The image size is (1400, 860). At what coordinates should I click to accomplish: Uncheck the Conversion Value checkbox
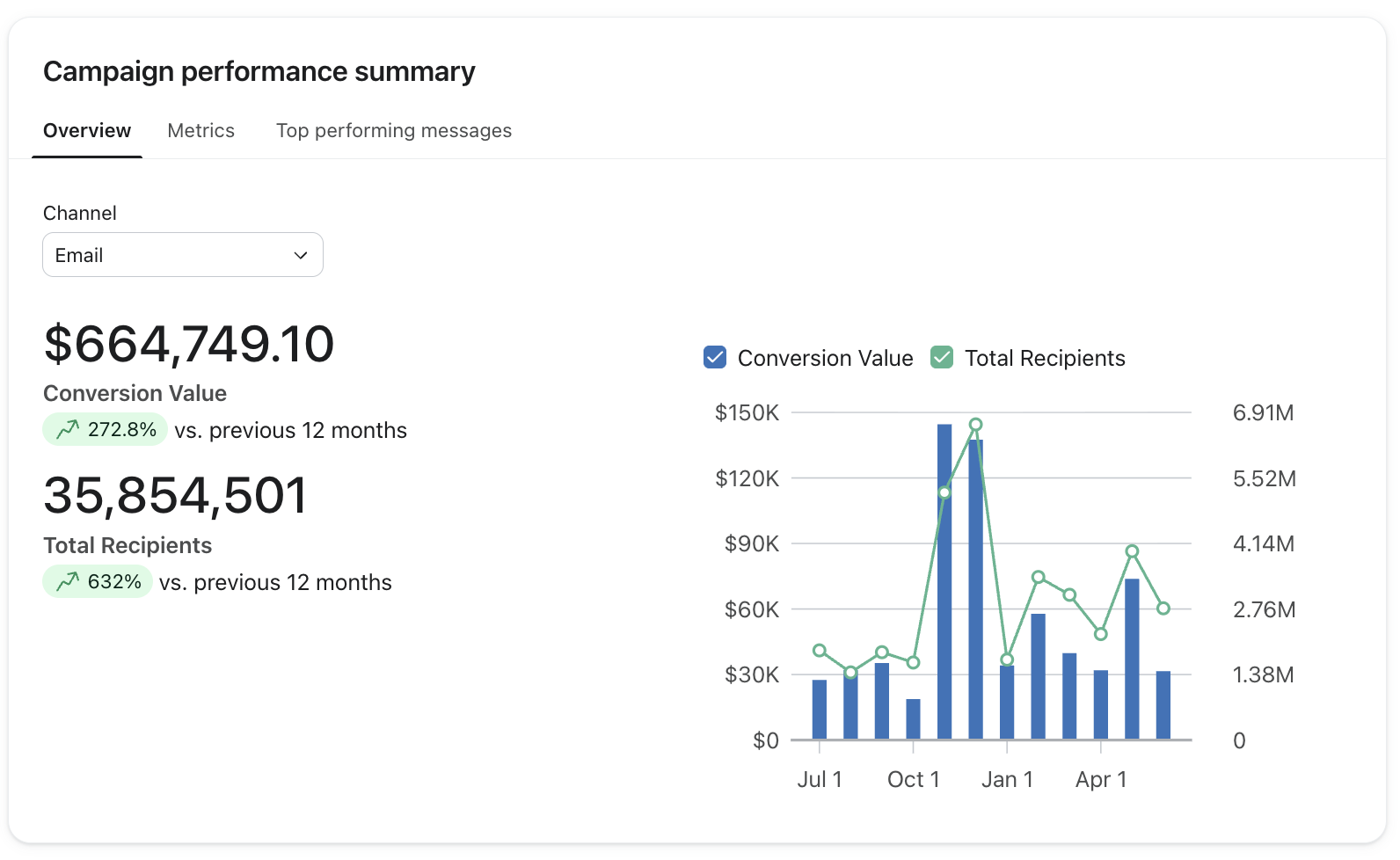pyautogui.click(x=715, y=358)
